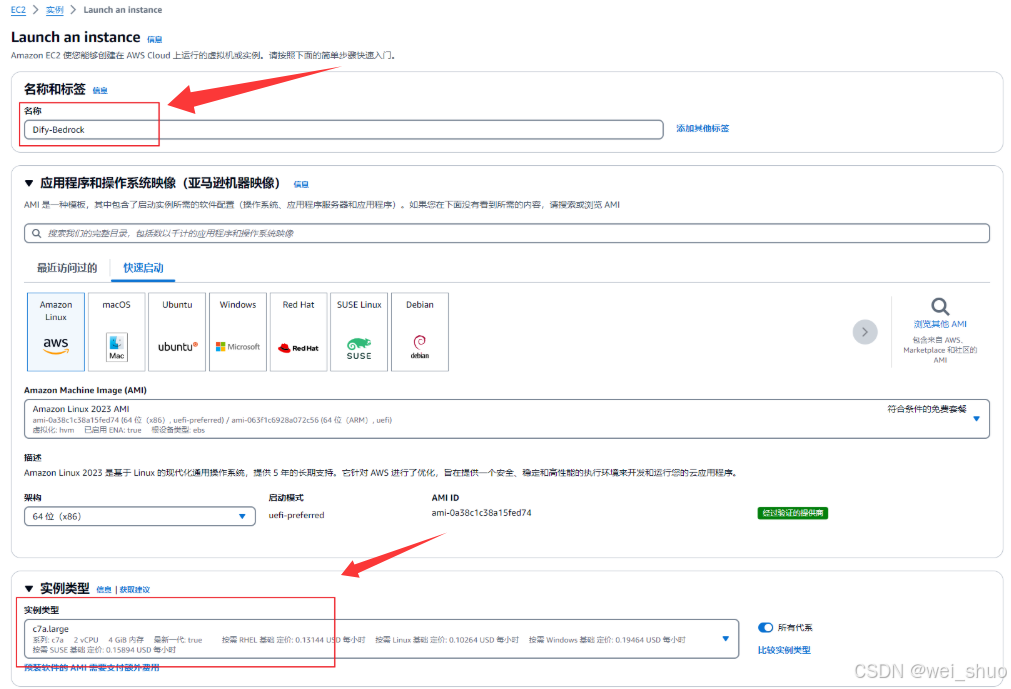This screenshot has width=1011, height=689.
Task: Collapse the 应用程序和操作系统映像 section
Action: coord(29,184)
